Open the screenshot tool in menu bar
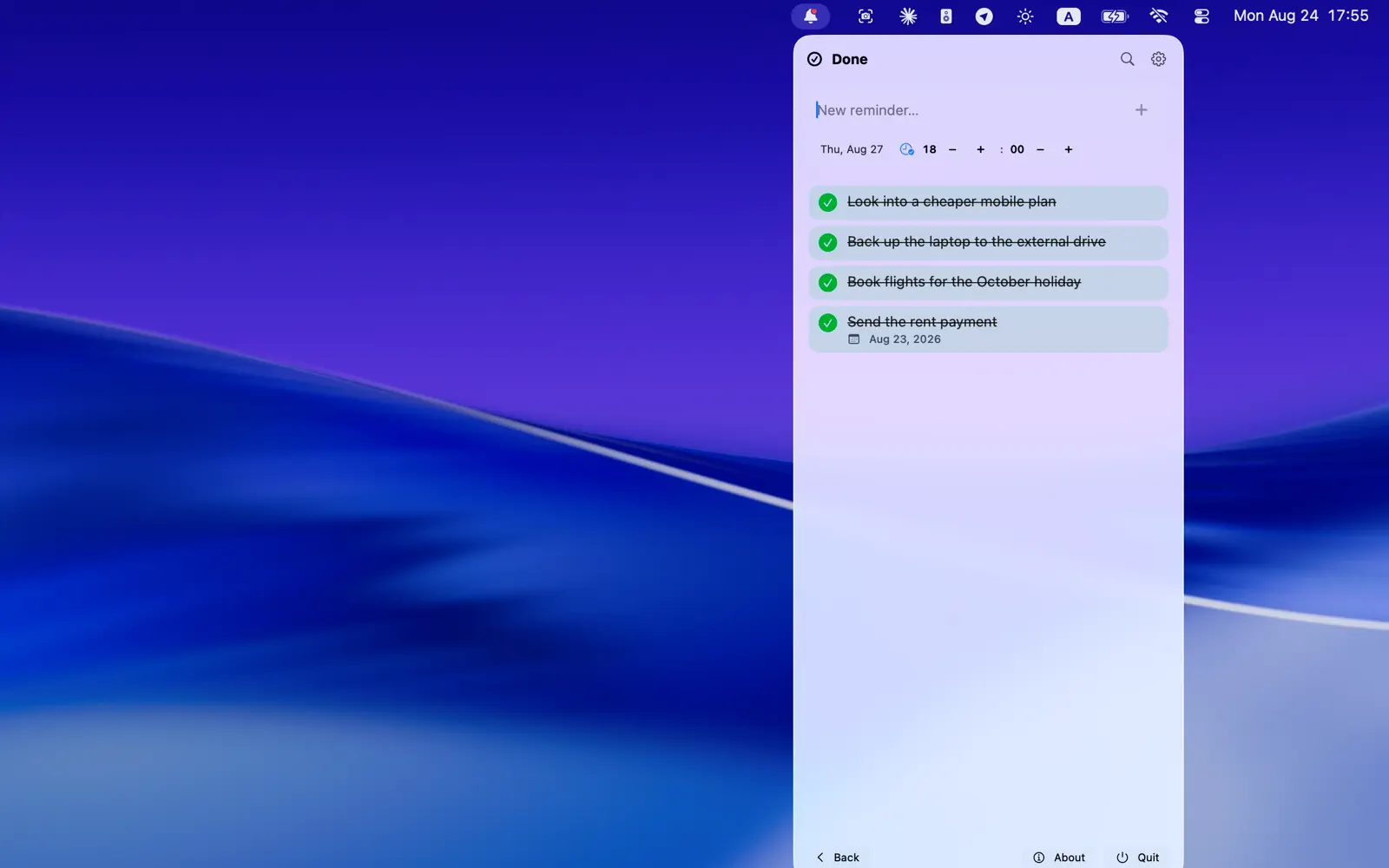 [866, 16]
